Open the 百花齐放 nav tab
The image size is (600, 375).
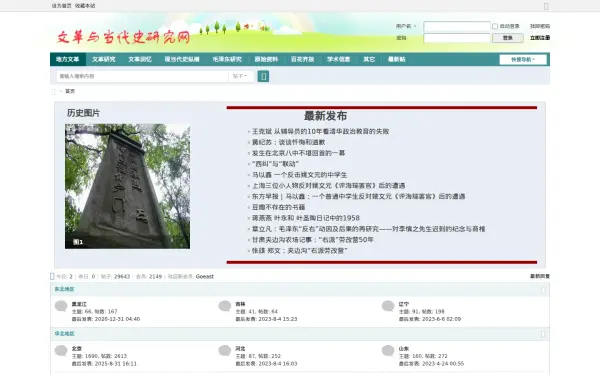tap(302, 59)
